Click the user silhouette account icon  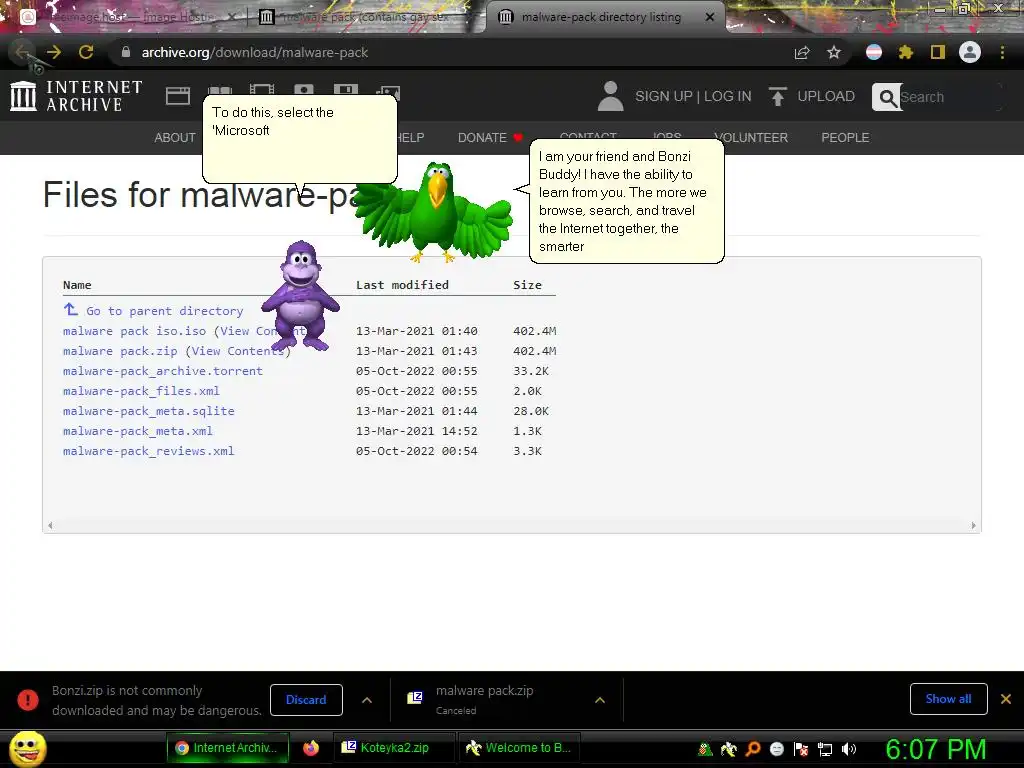(611, 96)
